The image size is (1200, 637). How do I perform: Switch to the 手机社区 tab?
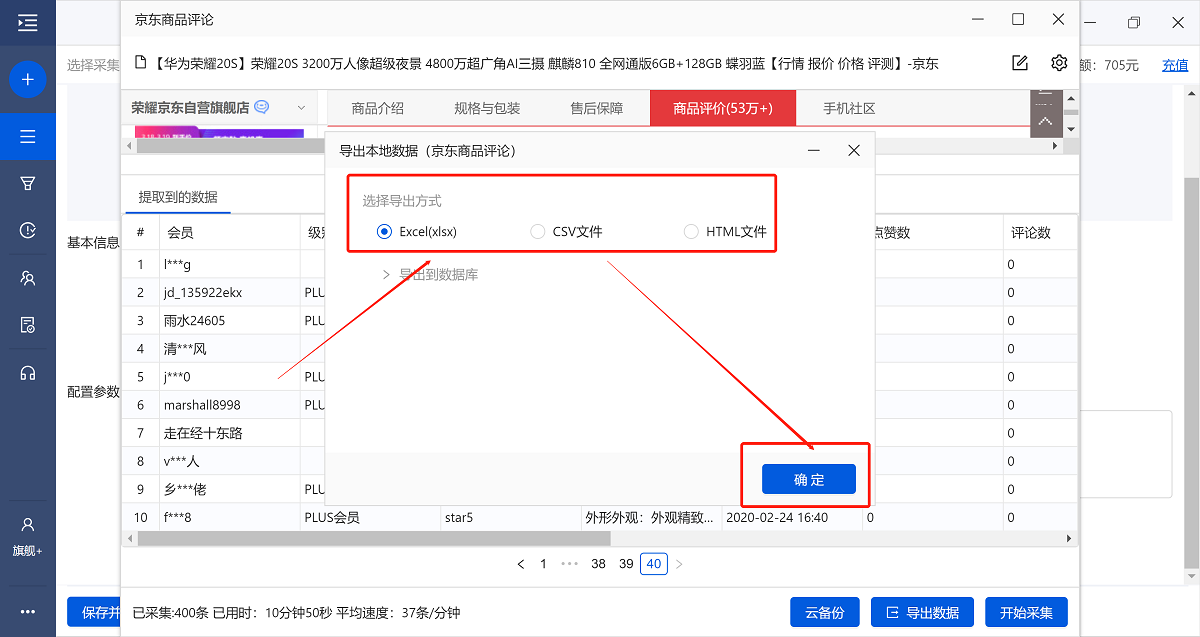849,108
